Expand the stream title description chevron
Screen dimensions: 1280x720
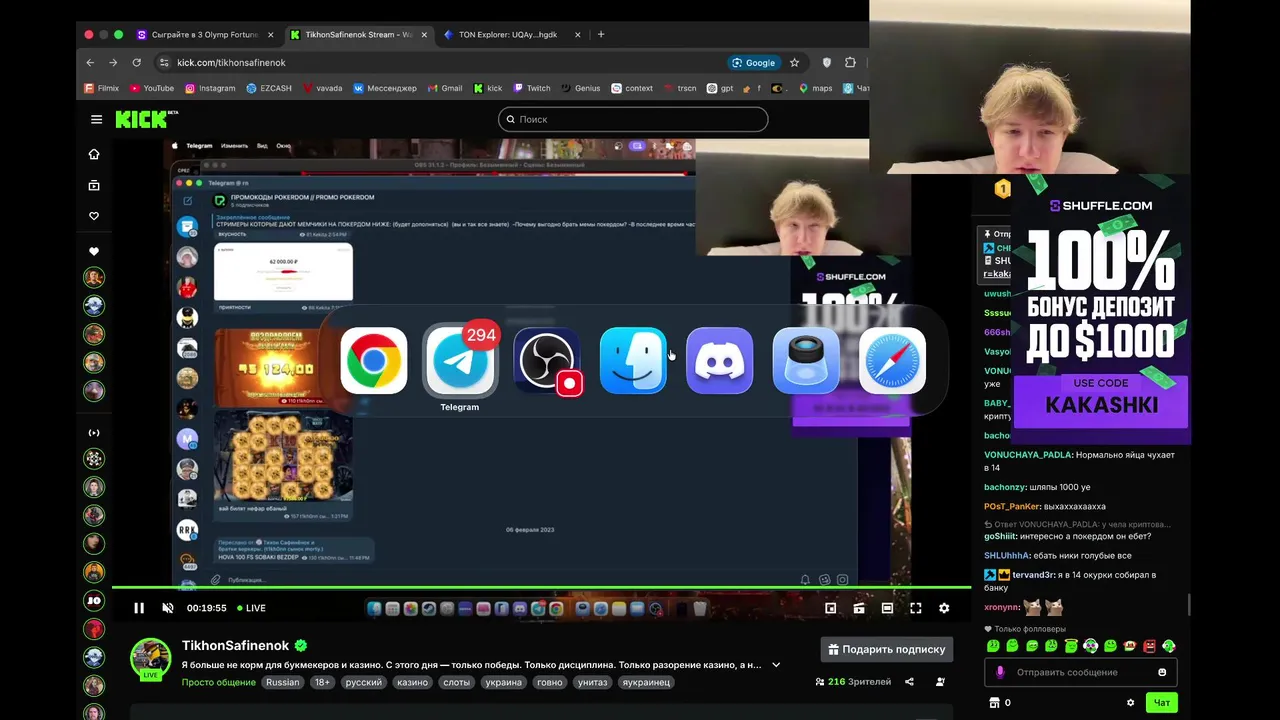pyautogui.click(x=776, y=665)
